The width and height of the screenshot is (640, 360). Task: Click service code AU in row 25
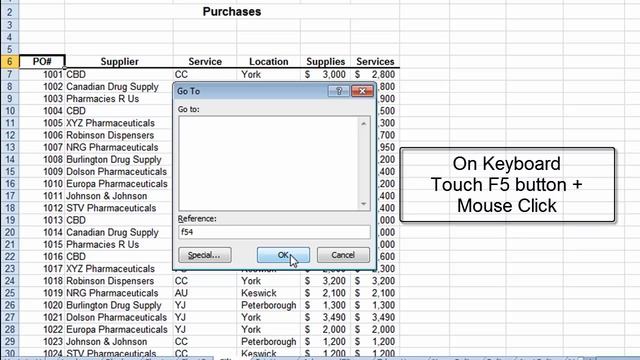click(x=181, y=293)
